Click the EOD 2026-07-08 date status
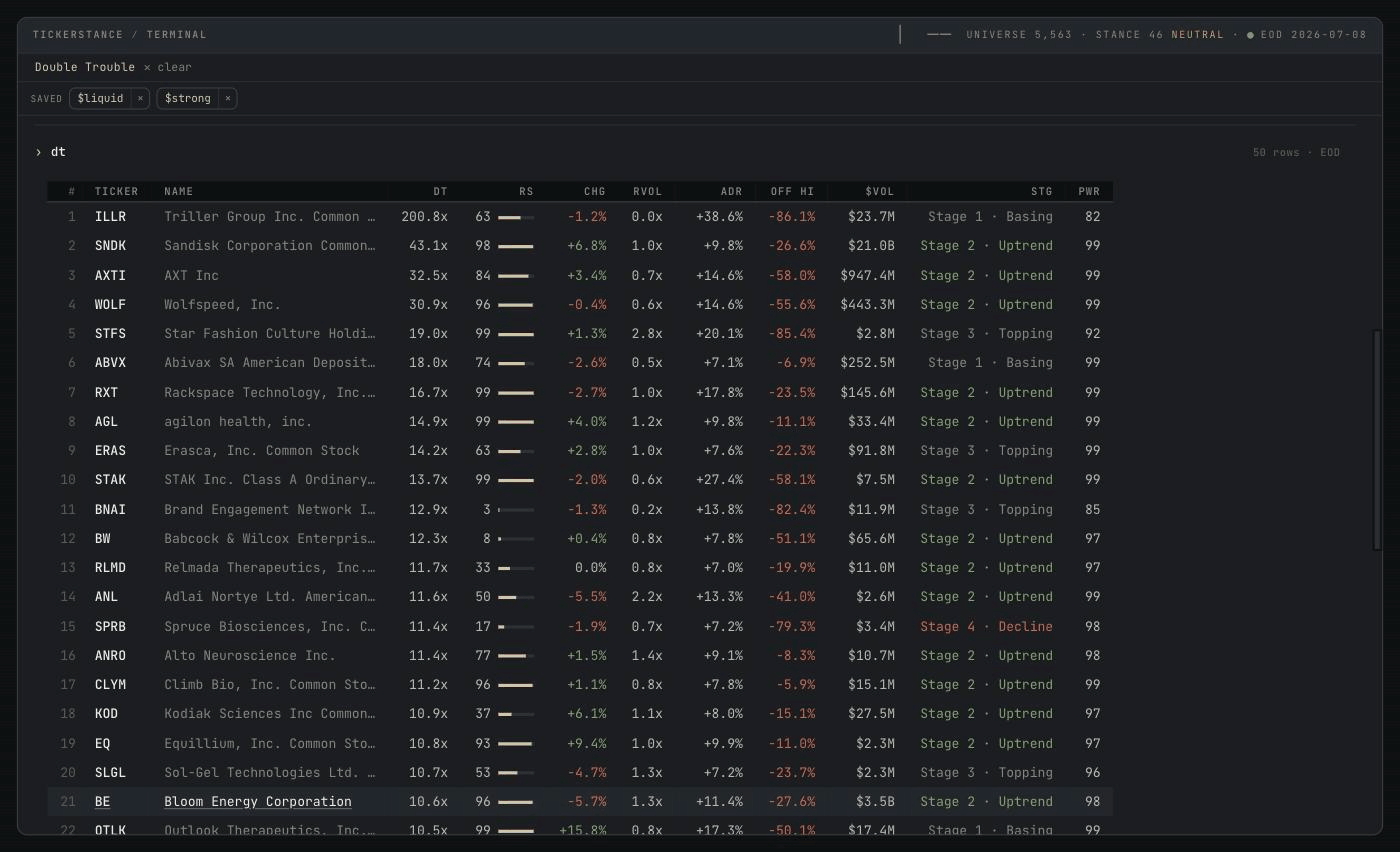The width and height of the screenshot is (1400, 852). [x=1313, y=34]
